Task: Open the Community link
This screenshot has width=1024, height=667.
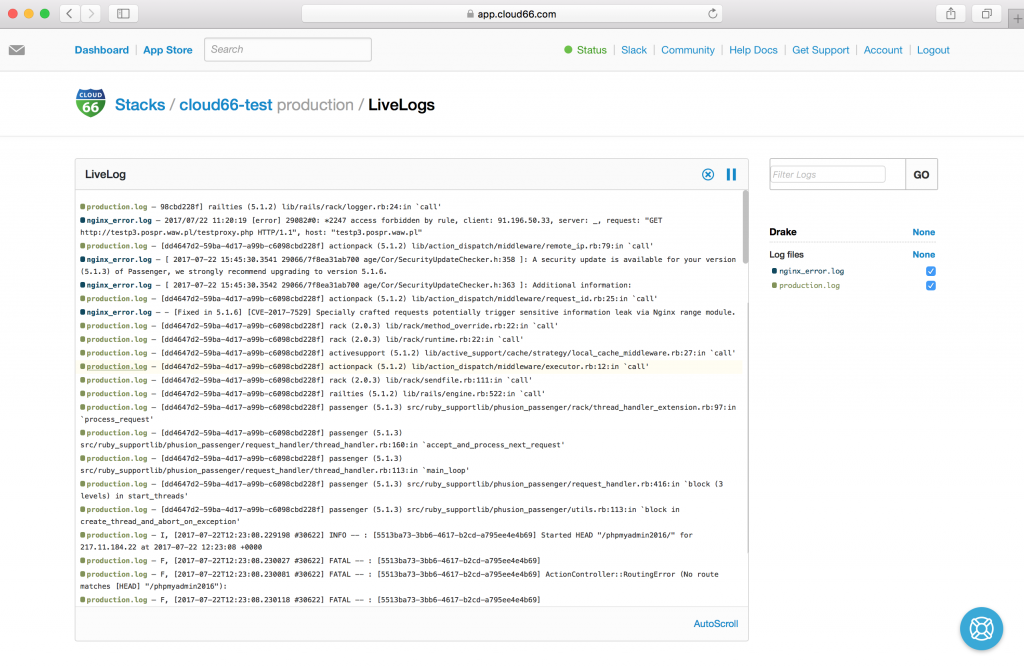Action: [x=688, y=50]
